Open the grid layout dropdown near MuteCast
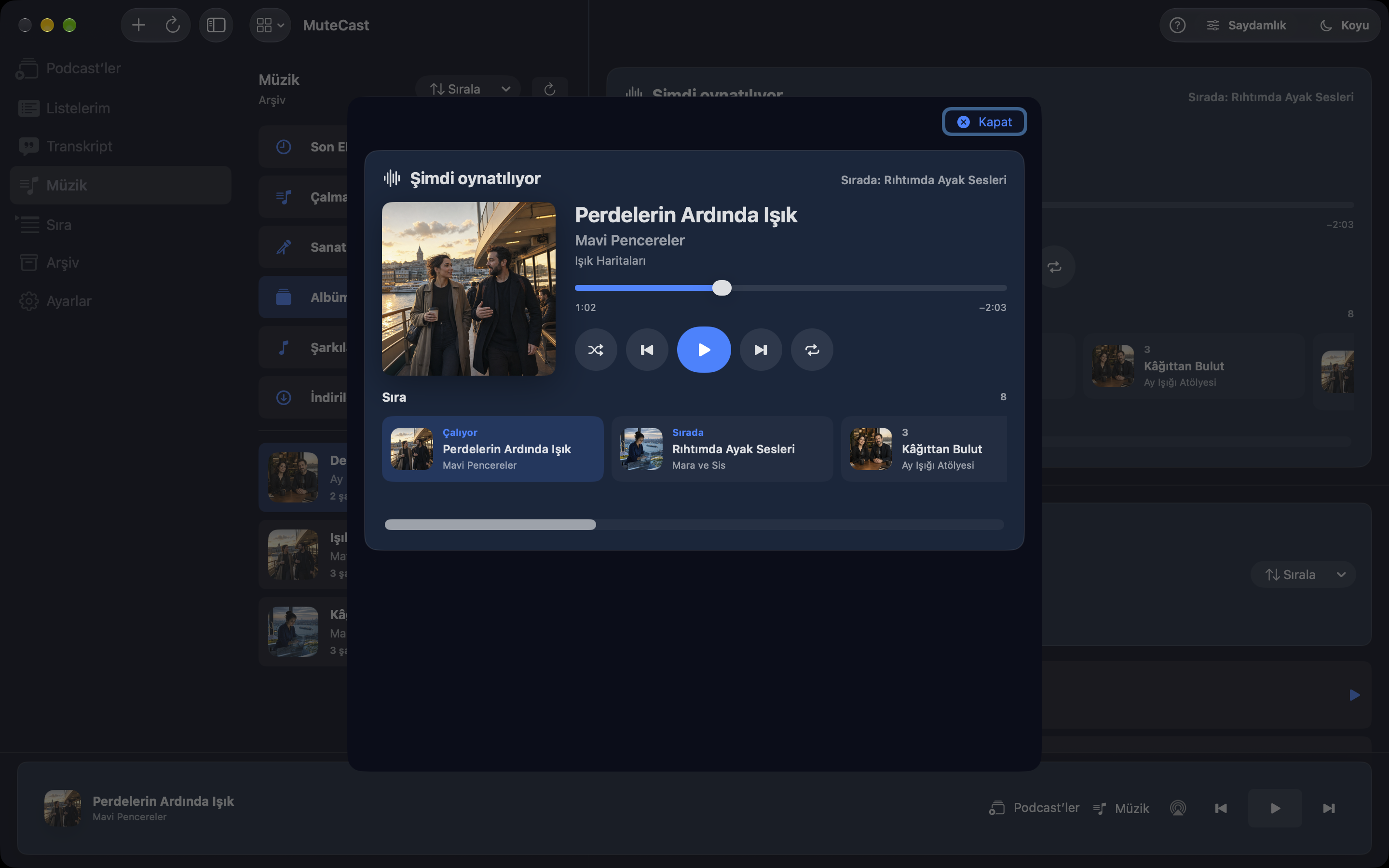Viewport: 1389px width, 868px height. point(270,25)
